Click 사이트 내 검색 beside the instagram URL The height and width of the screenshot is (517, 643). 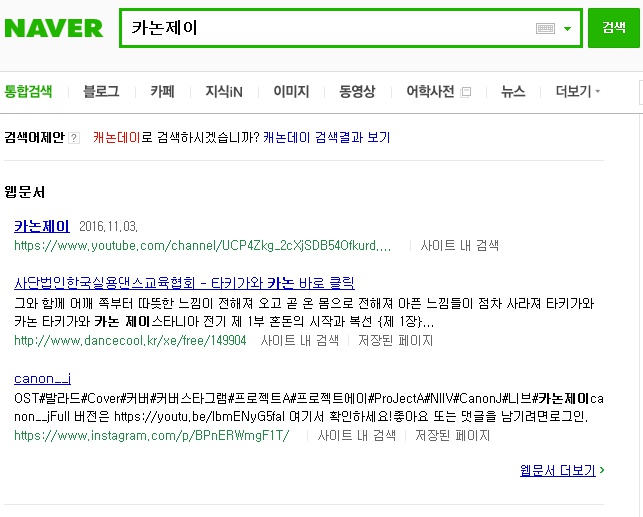pos(356,435)
